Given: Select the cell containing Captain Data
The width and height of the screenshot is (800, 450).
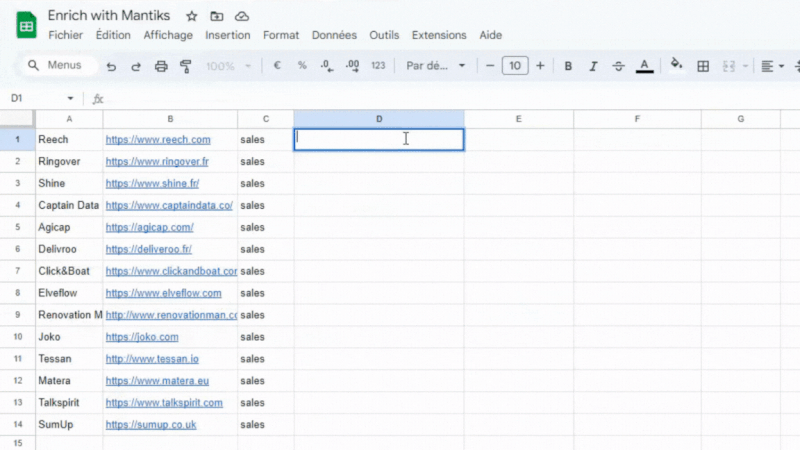Looking at the screenshot, I should point(69,205).
